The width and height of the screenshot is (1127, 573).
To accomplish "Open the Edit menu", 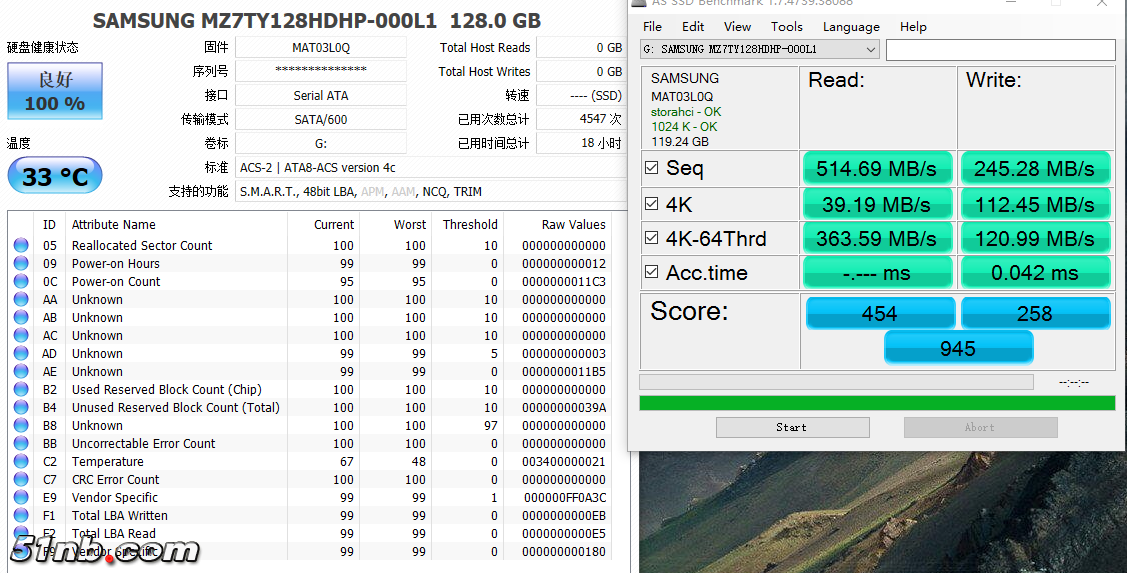I will (x=693, y=27).
